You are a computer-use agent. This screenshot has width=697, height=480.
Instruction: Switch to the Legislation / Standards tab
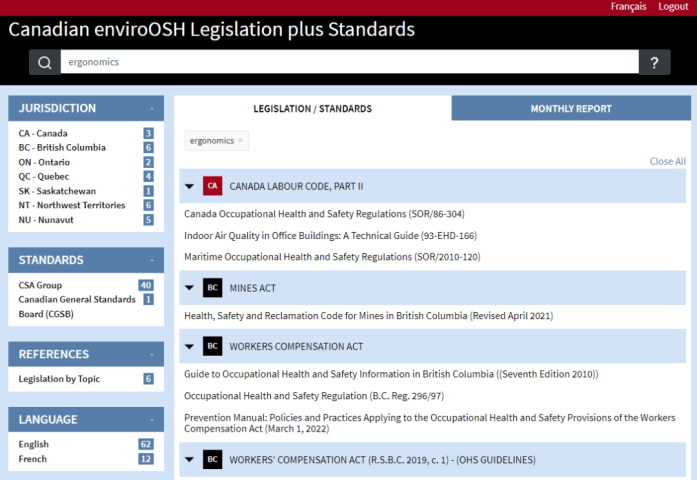(x=312, y=109)
